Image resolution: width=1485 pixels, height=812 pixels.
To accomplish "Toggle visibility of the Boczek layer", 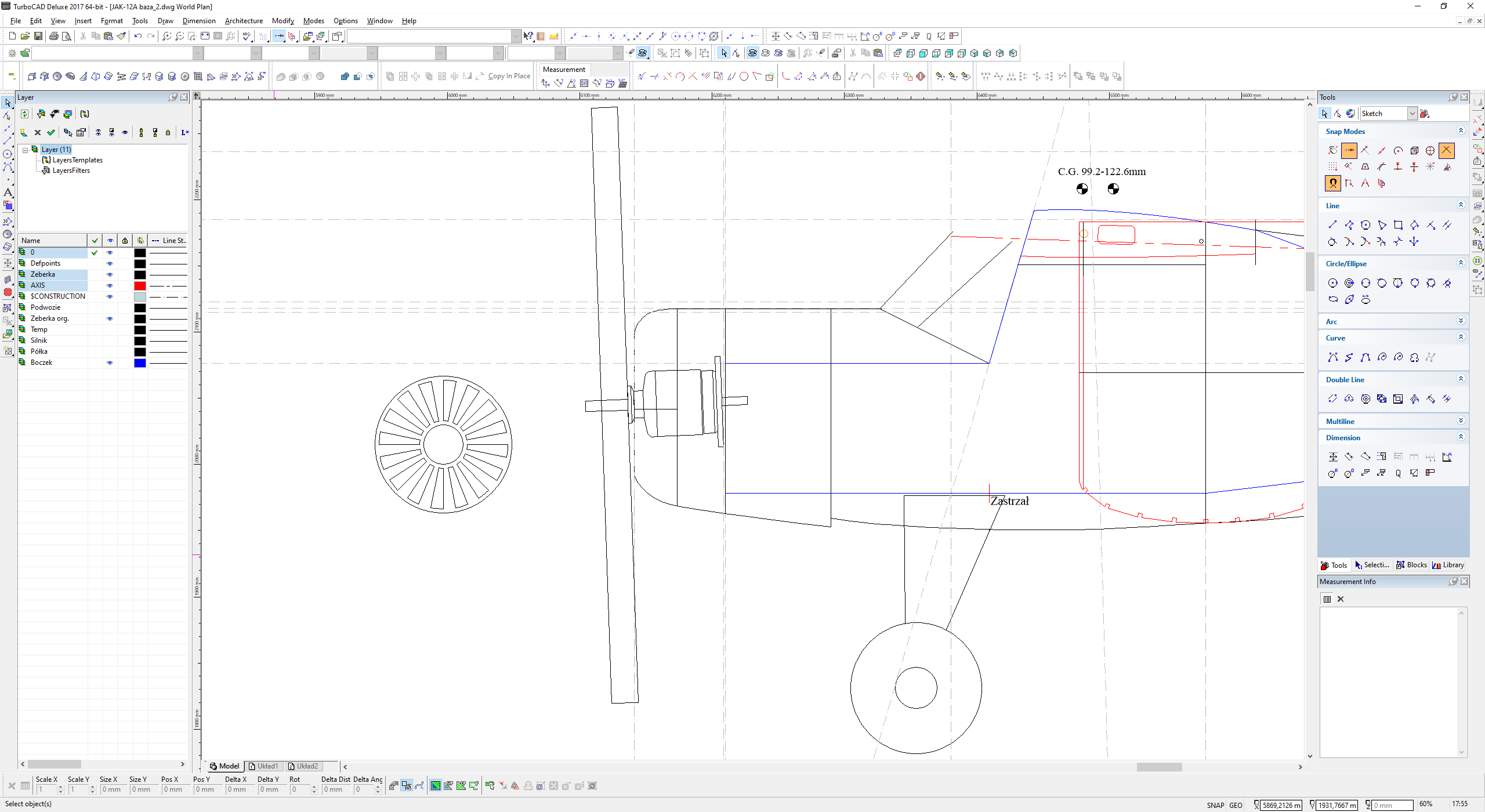I will coord(110,362).
